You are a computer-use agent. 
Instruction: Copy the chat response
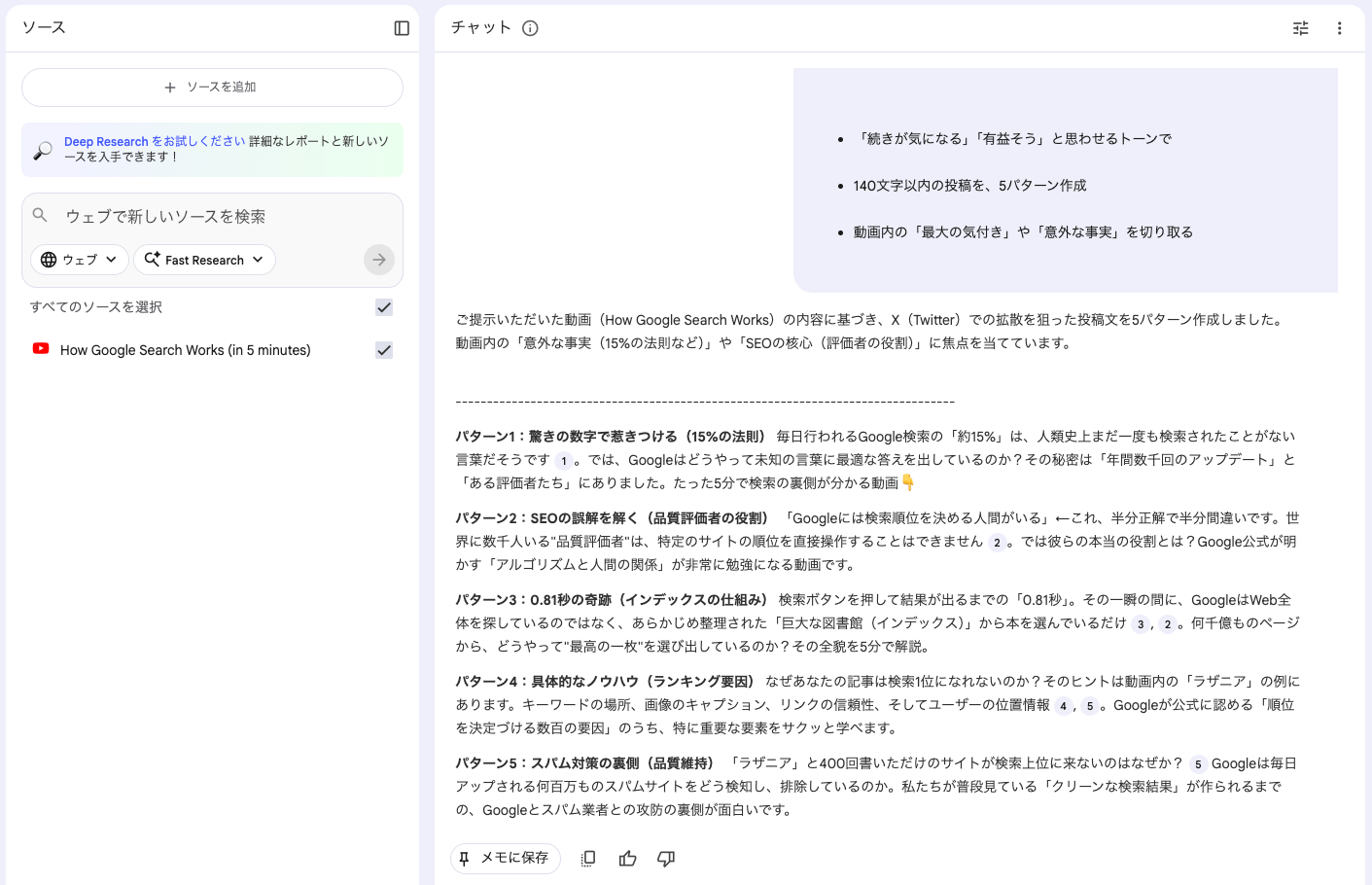coord(587,859)
